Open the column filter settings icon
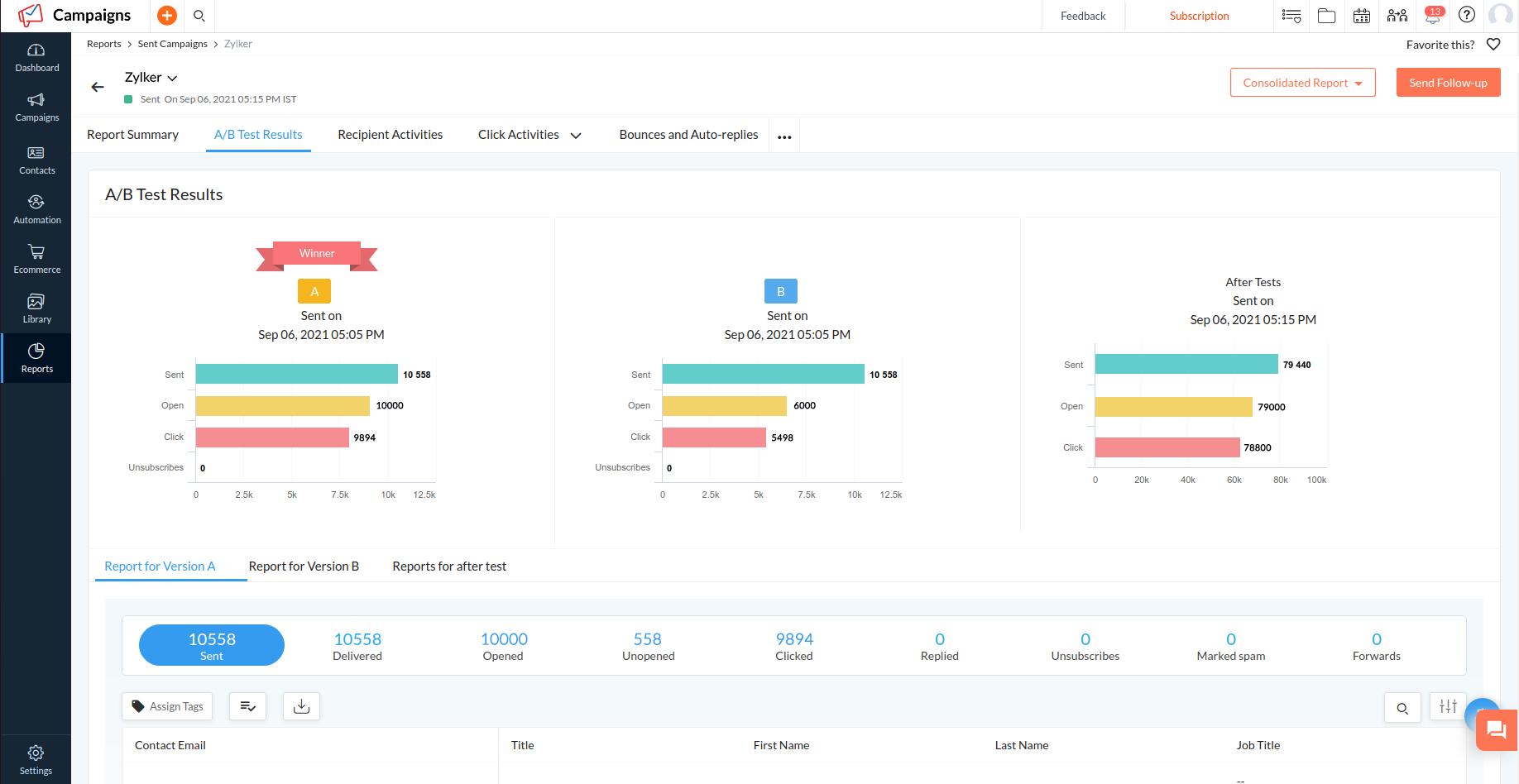This screenshot has height=784, width=1519. pos(1448,706)
